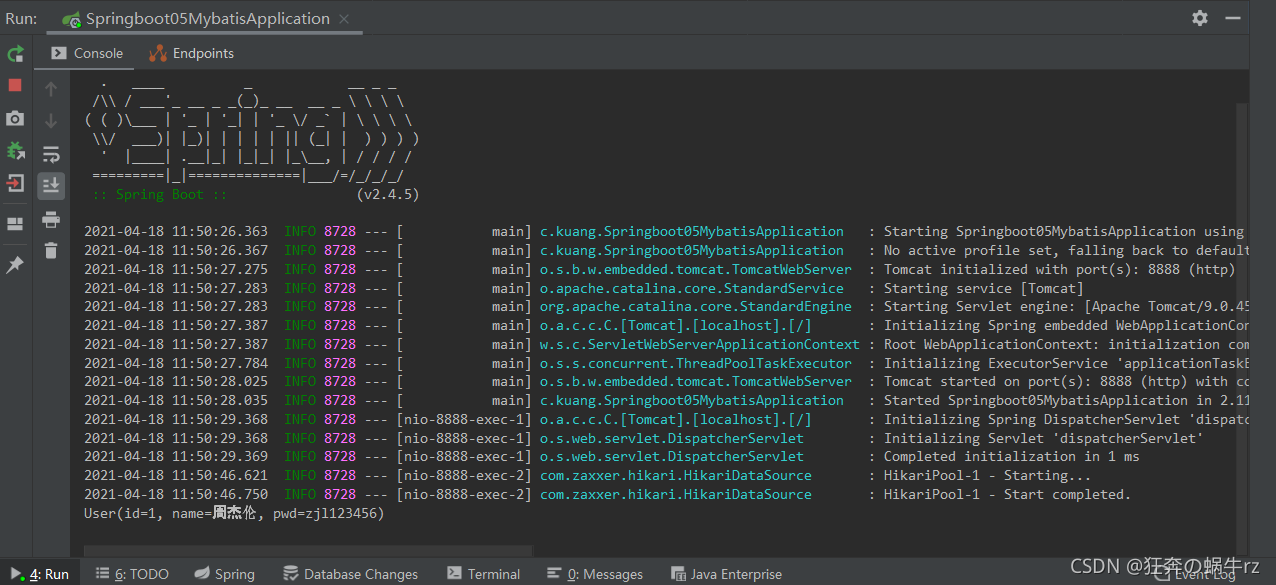Open the Terminal tool window
The image size is (1276, 585).
coord(483,574)
